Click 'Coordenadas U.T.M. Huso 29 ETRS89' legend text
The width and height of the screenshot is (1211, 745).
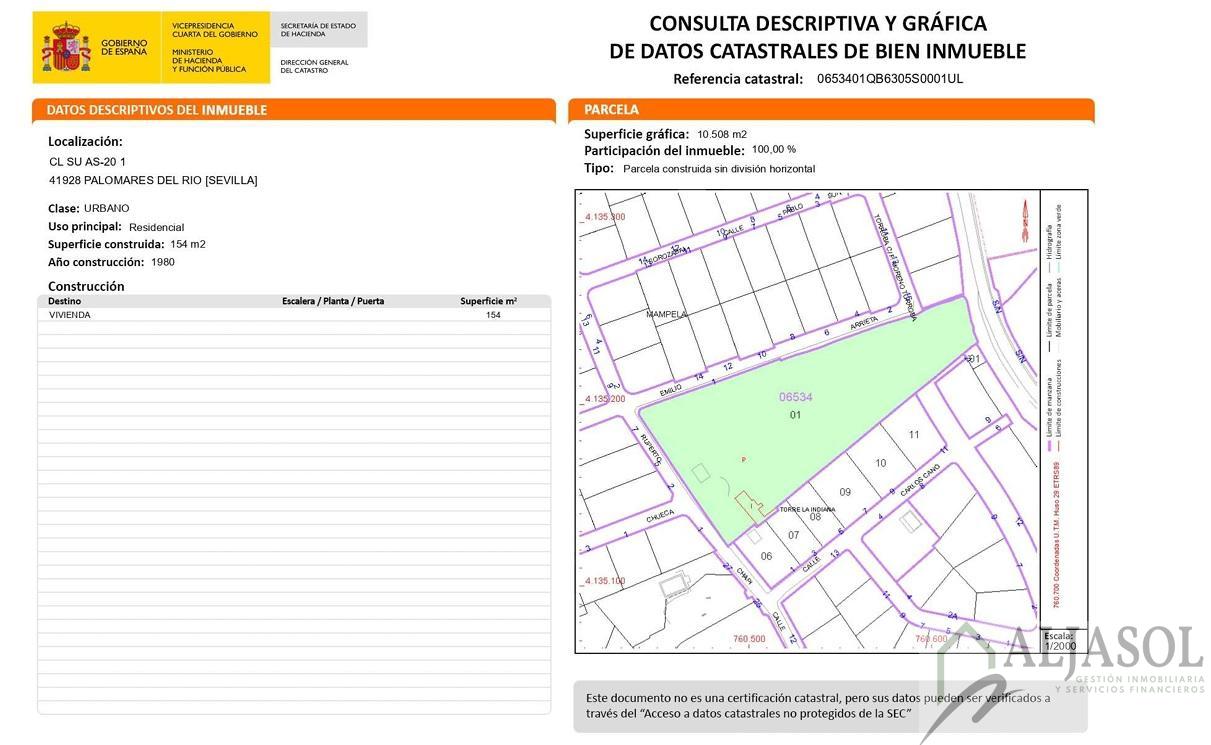[x=1057, y=521]
